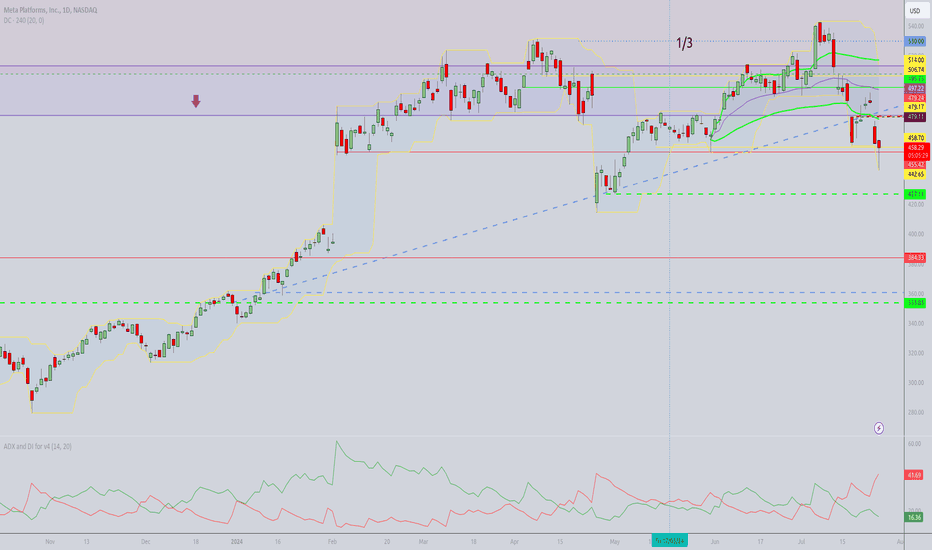932x550 pixels.
Task: Click the red down arrow marker on chart
Action: [x=196, y=101]
